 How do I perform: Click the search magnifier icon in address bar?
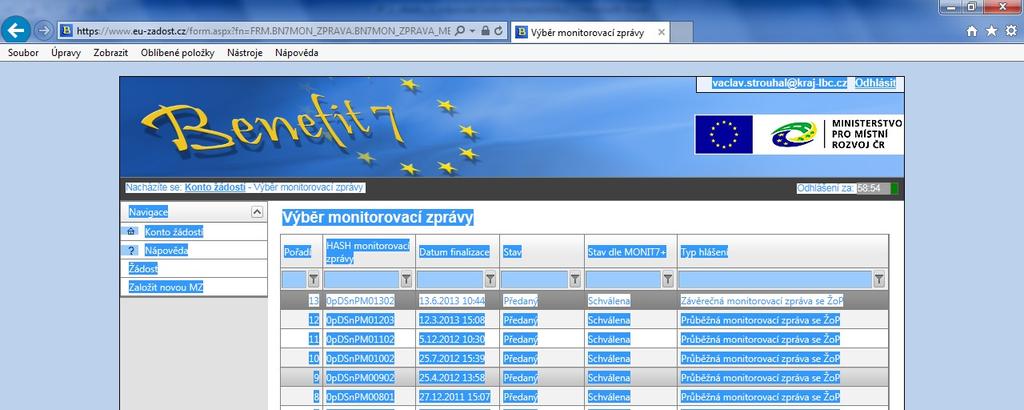pyautogui.click(x=460, y=31)
